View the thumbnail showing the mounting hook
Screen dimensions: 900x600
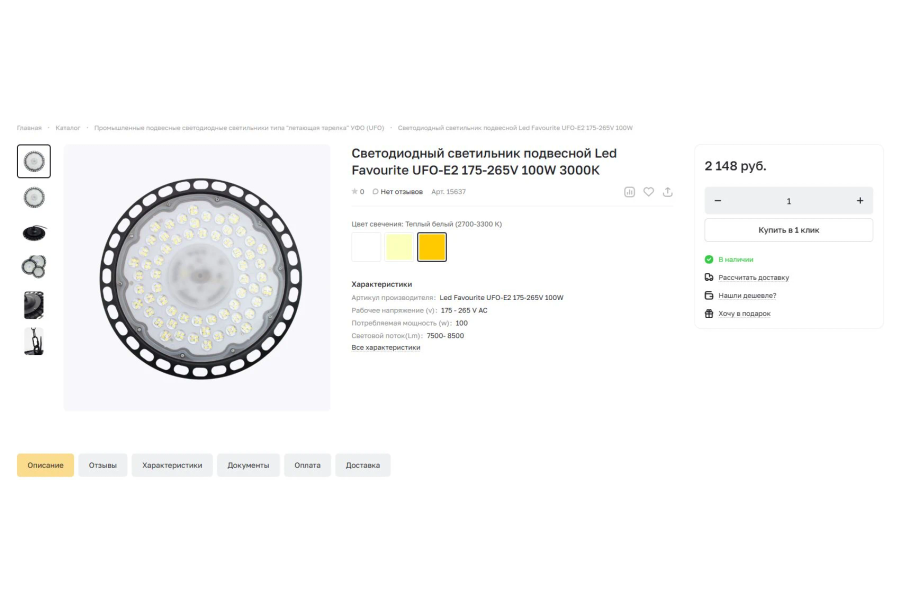point(34,341)
